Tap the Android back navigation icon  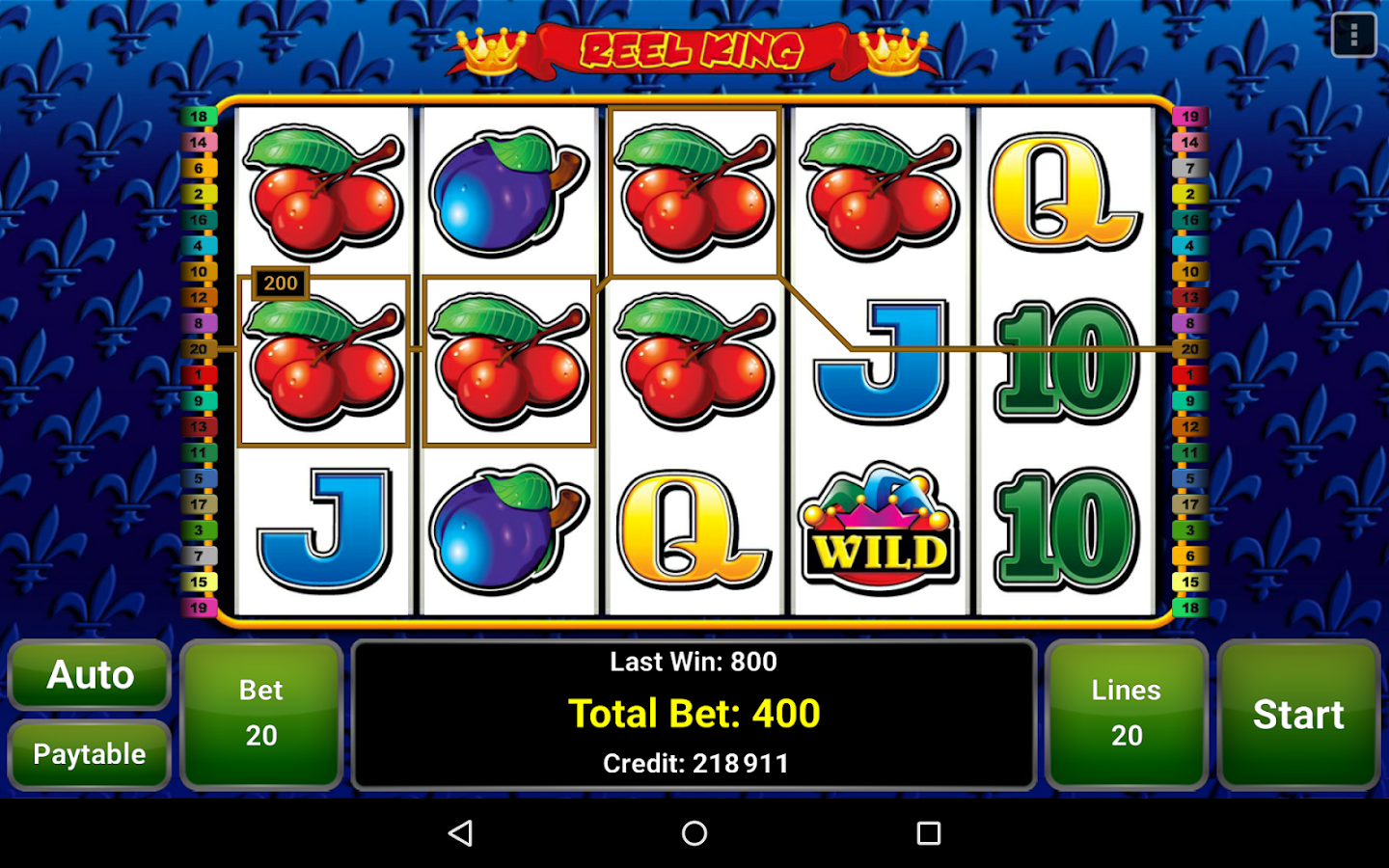coord(461,833)
